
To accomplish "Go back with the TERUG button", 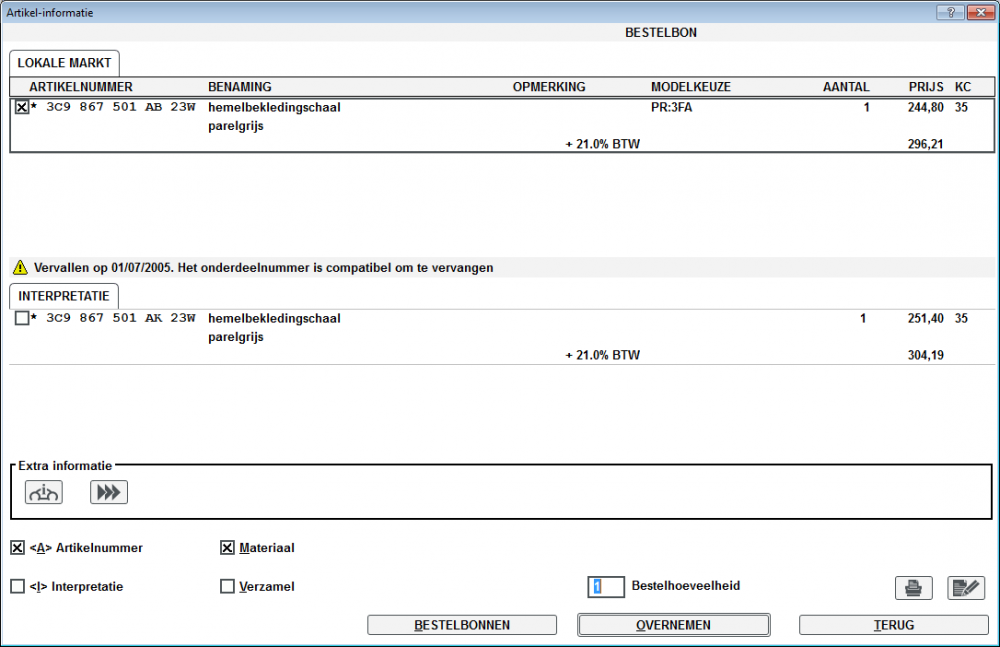I will tap(894, 625).
